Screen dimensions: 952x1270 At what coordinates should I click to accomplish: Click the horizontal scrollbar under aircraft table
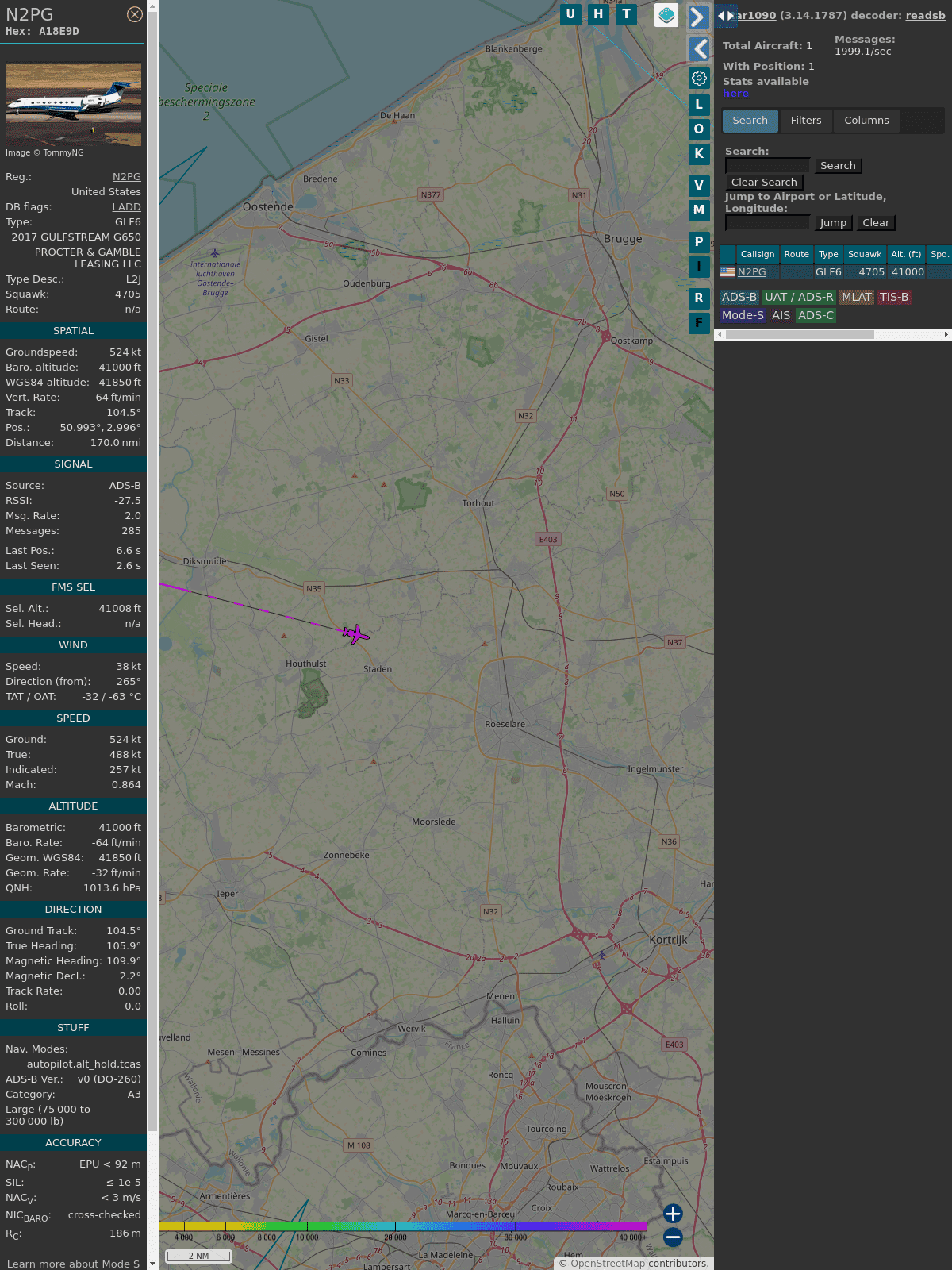(800, 335)
